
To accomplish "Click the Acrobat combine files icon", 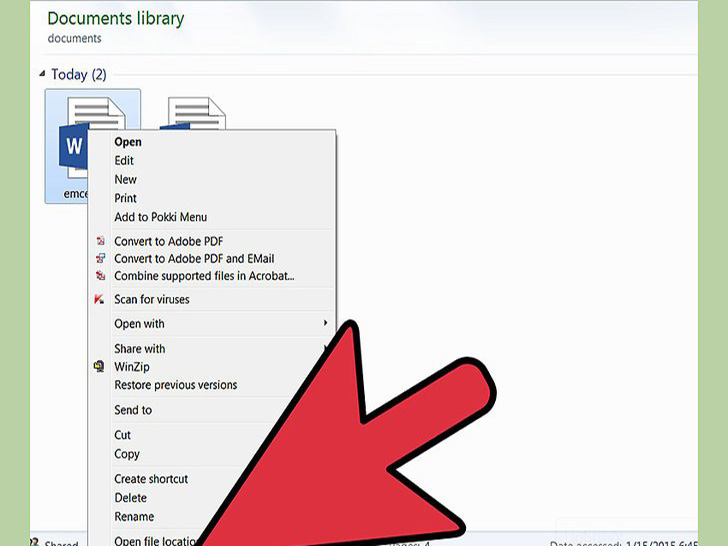I will click(x=100, y=276).
